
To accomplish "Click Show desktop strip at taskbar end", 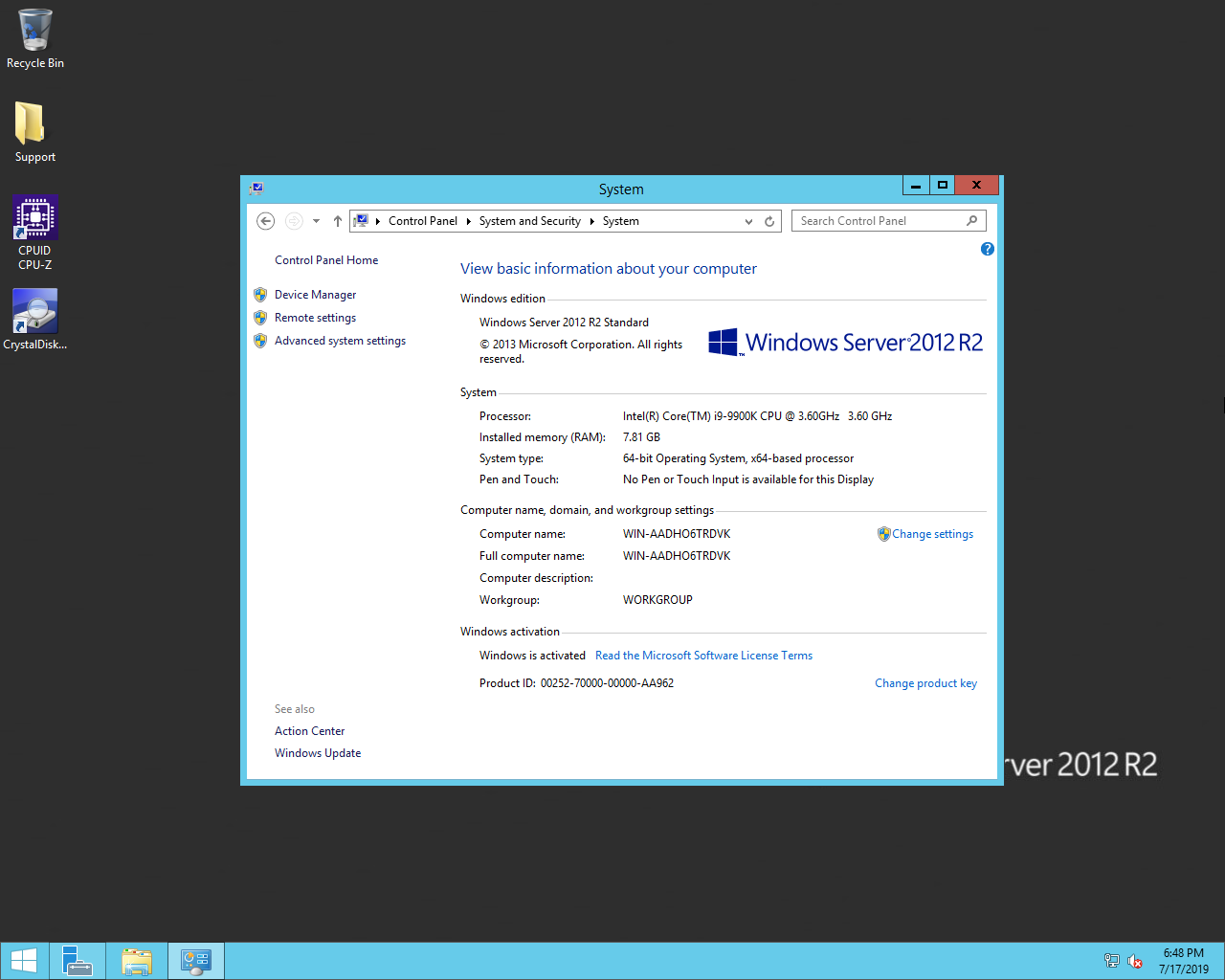I will coord(1221,961).
